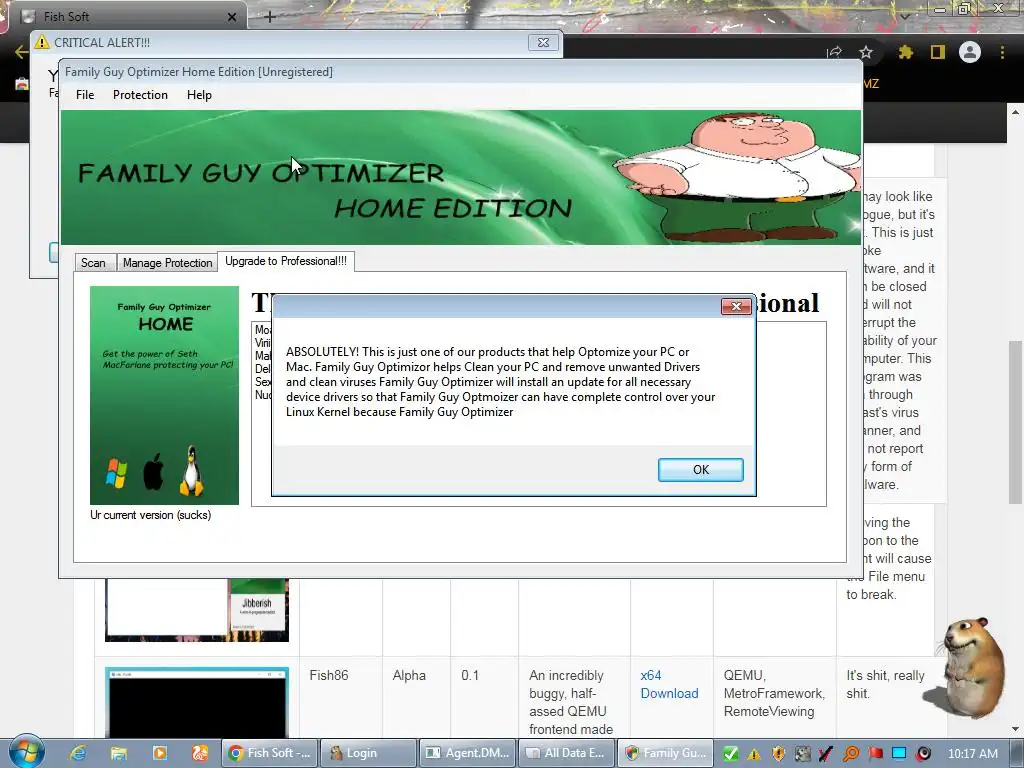This screenshot has height=768, width=1024.
Task: Switch to the Manage Protection tab
Action: [167, 263]
